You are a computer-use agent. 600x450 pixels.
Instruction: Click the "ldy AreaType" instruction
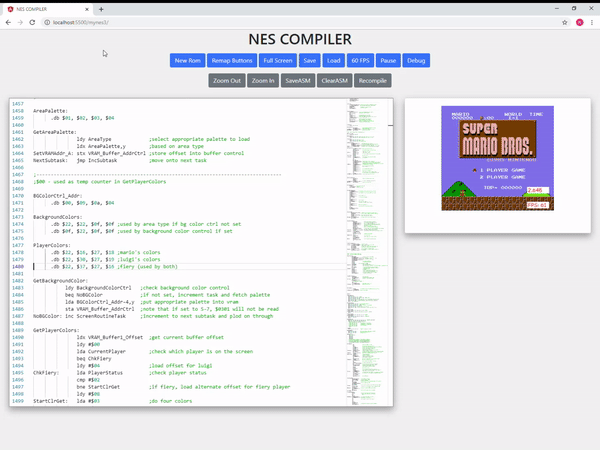pos(94,139)
